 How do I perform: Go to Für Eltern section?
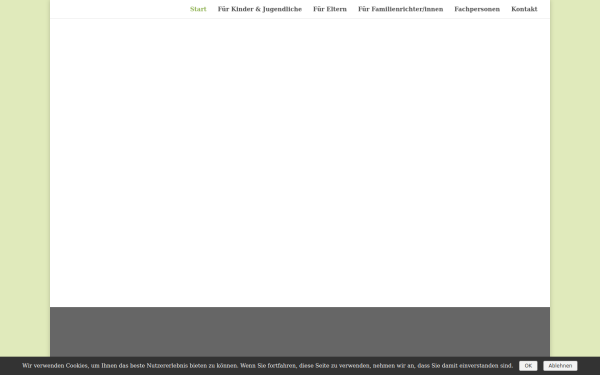tap(330, 9)
